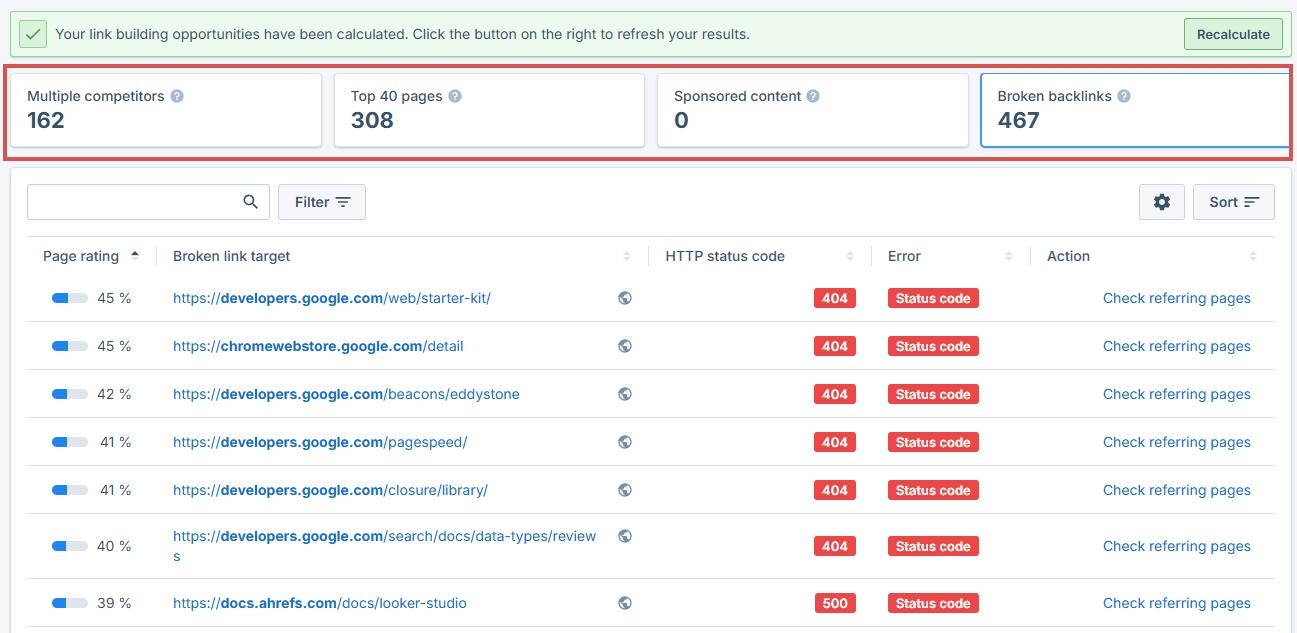Open Check referring pages for beacons/eddystone

coord(1176,394)
